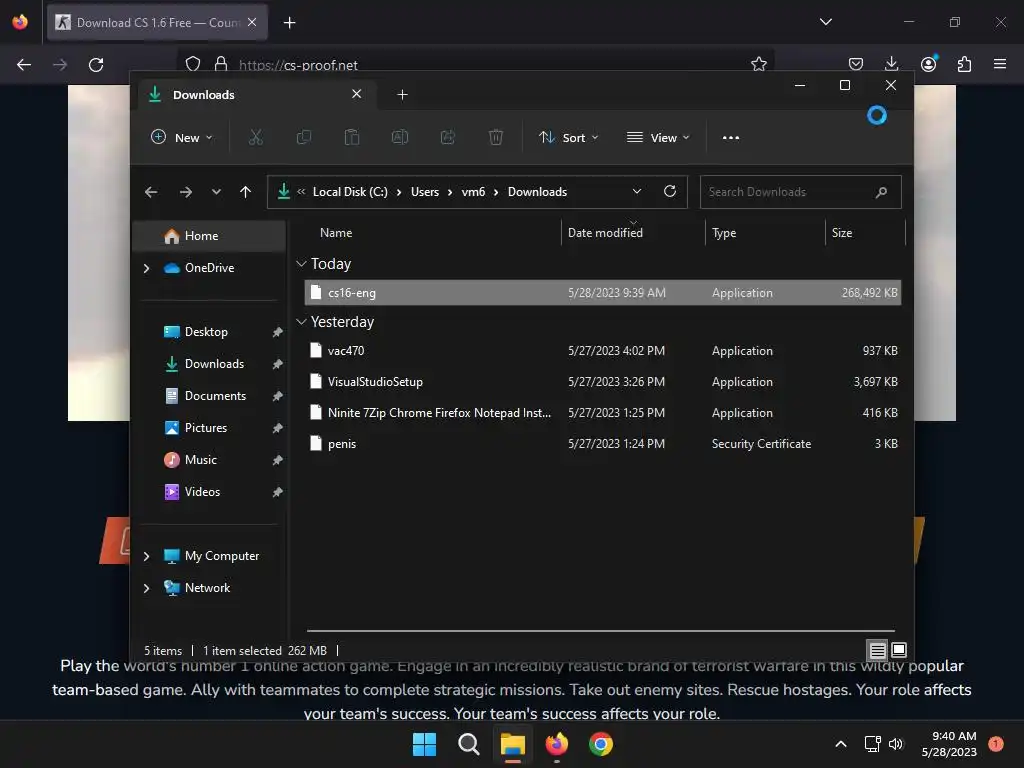Open the View layout dropdown
Image resolution: width=1024 pixels, height=768 pixels.
[658, 138]
